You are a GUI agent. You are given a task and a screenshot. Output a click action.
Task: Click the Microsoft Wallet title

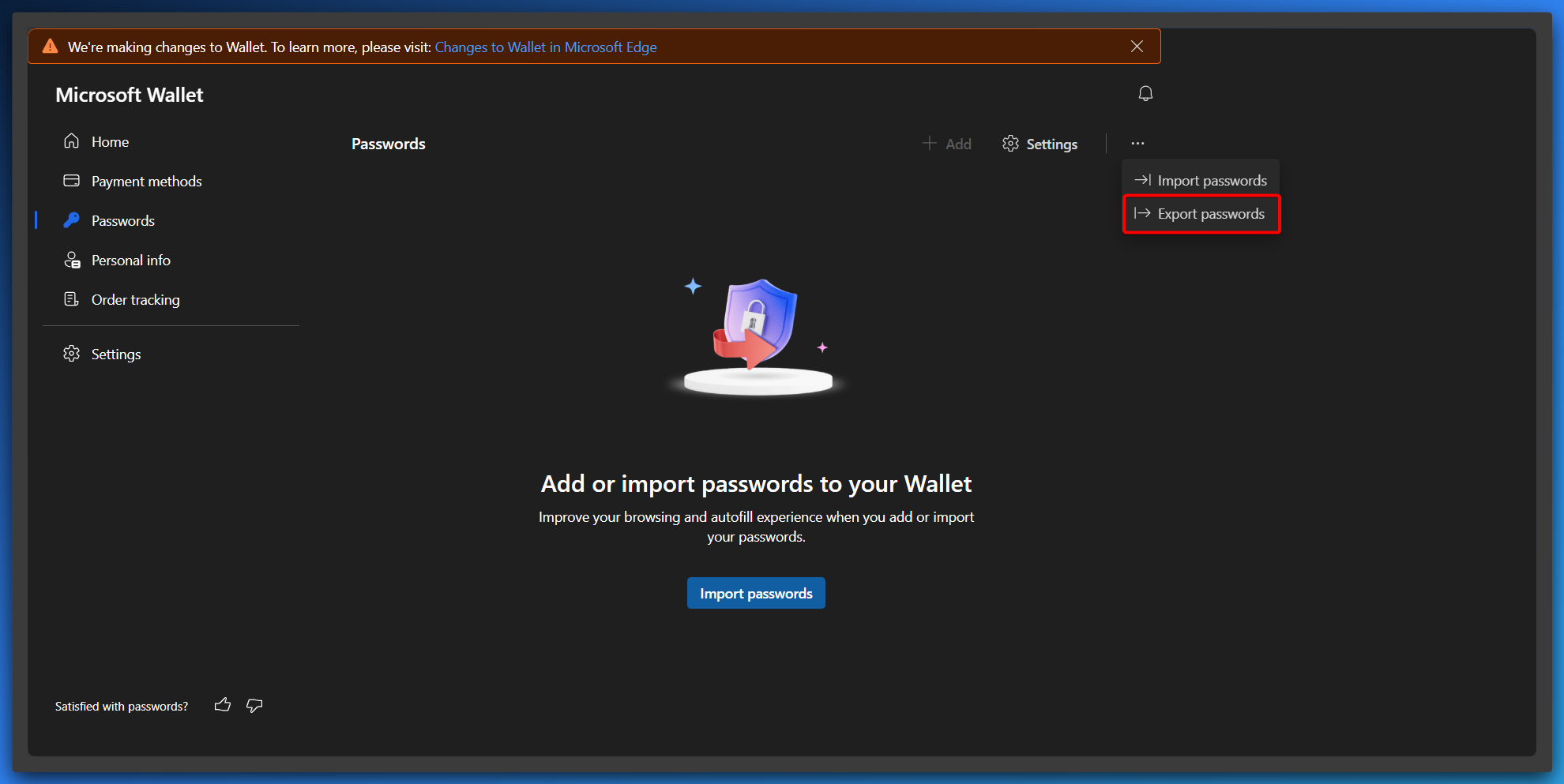tap(130, 95)
